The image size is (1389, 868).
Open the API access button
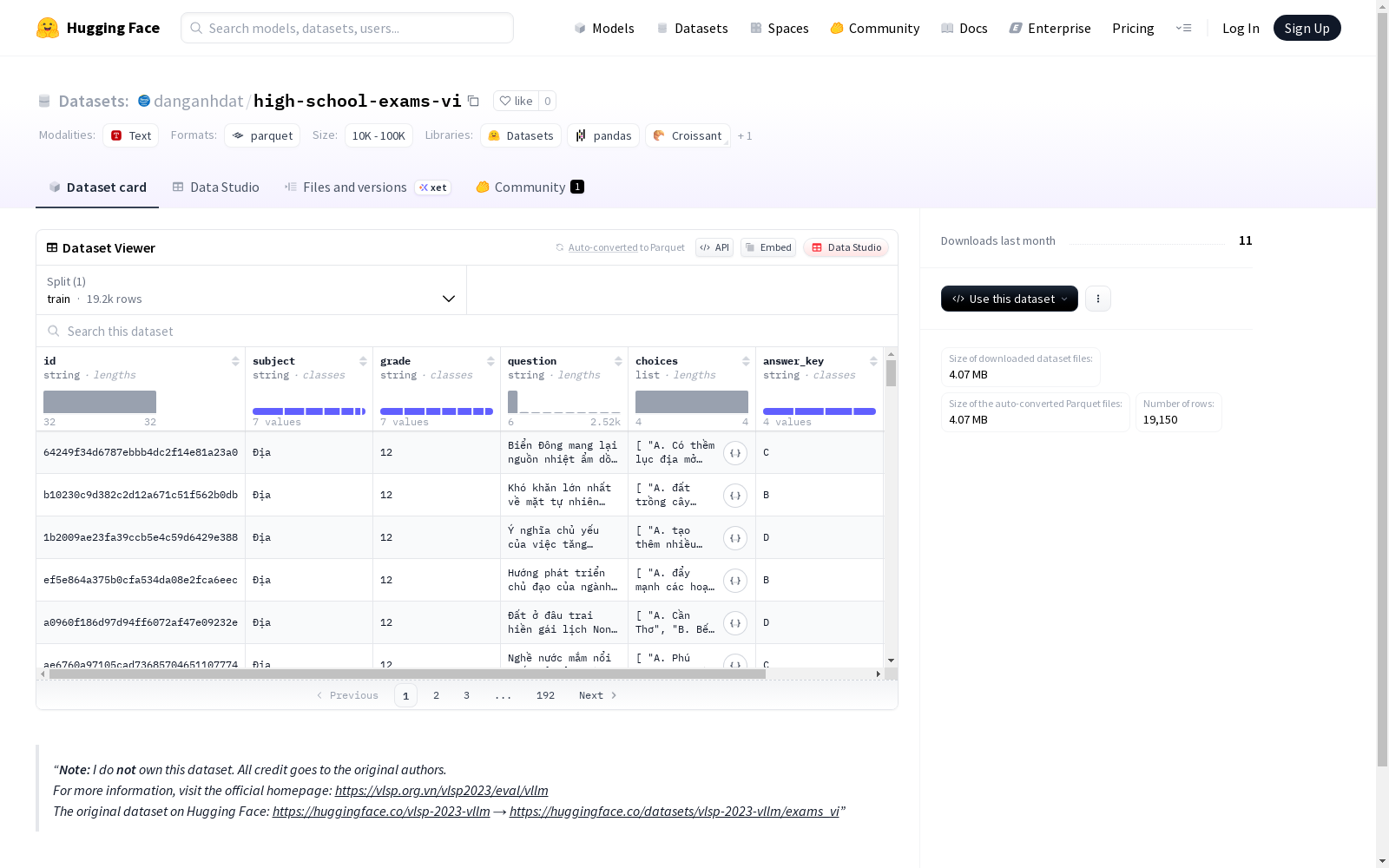coord(714,247)
